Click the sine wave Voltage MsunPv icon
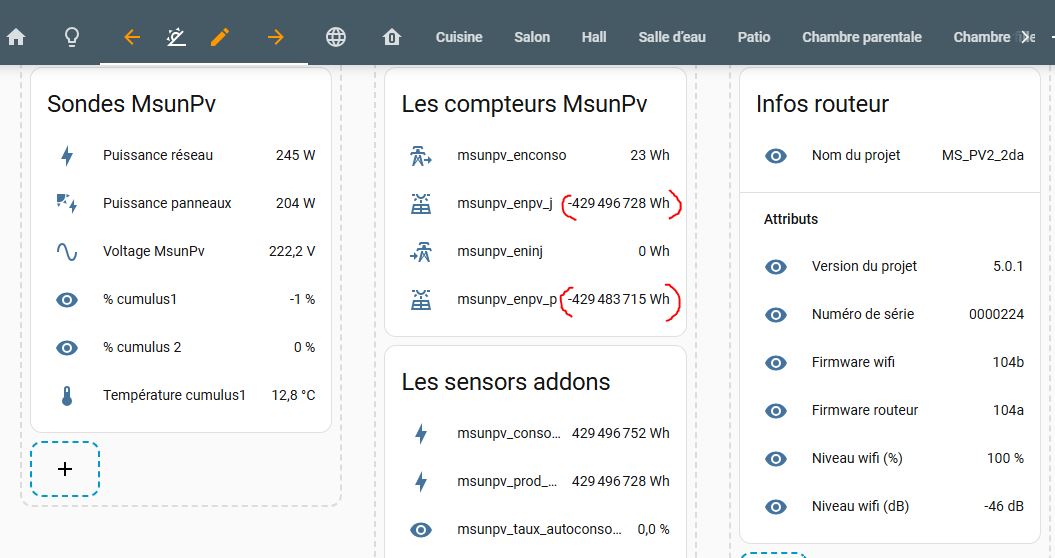This screenshot has height=558, width=1055. tap(67, 251)
